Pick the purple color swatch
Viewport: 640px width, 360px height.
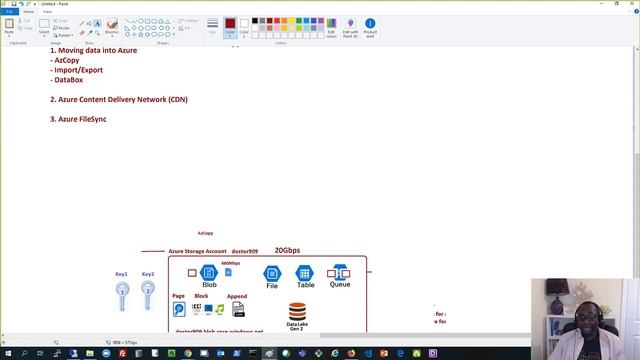(x=321, y=20)
